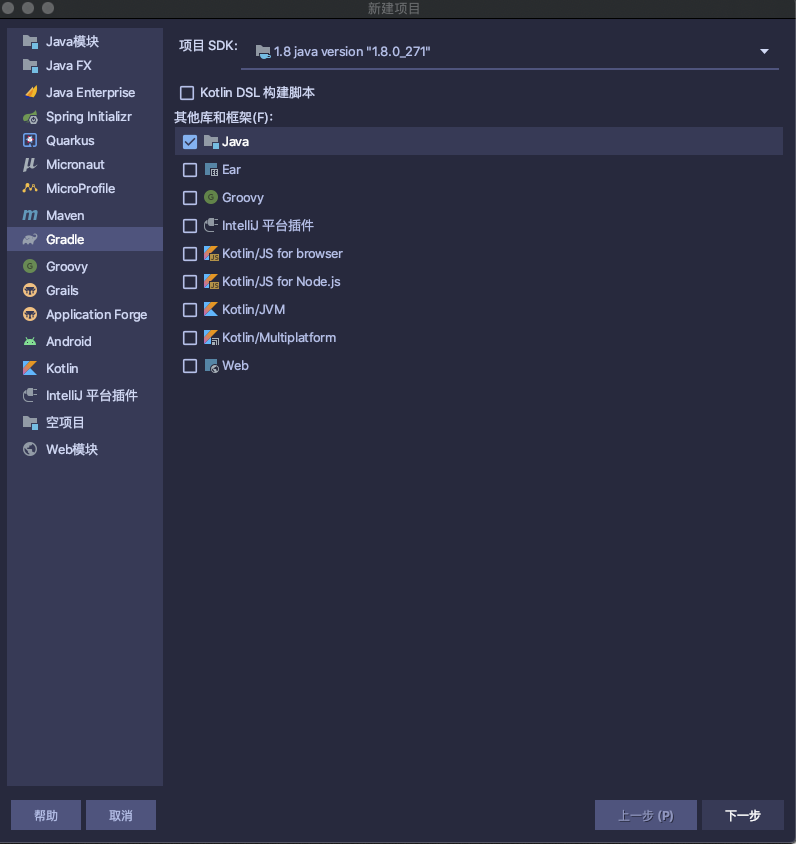The width and height of the screenshot is (796, 844).
Task: Click the Java FX label text
Action: tap(69, 66)
